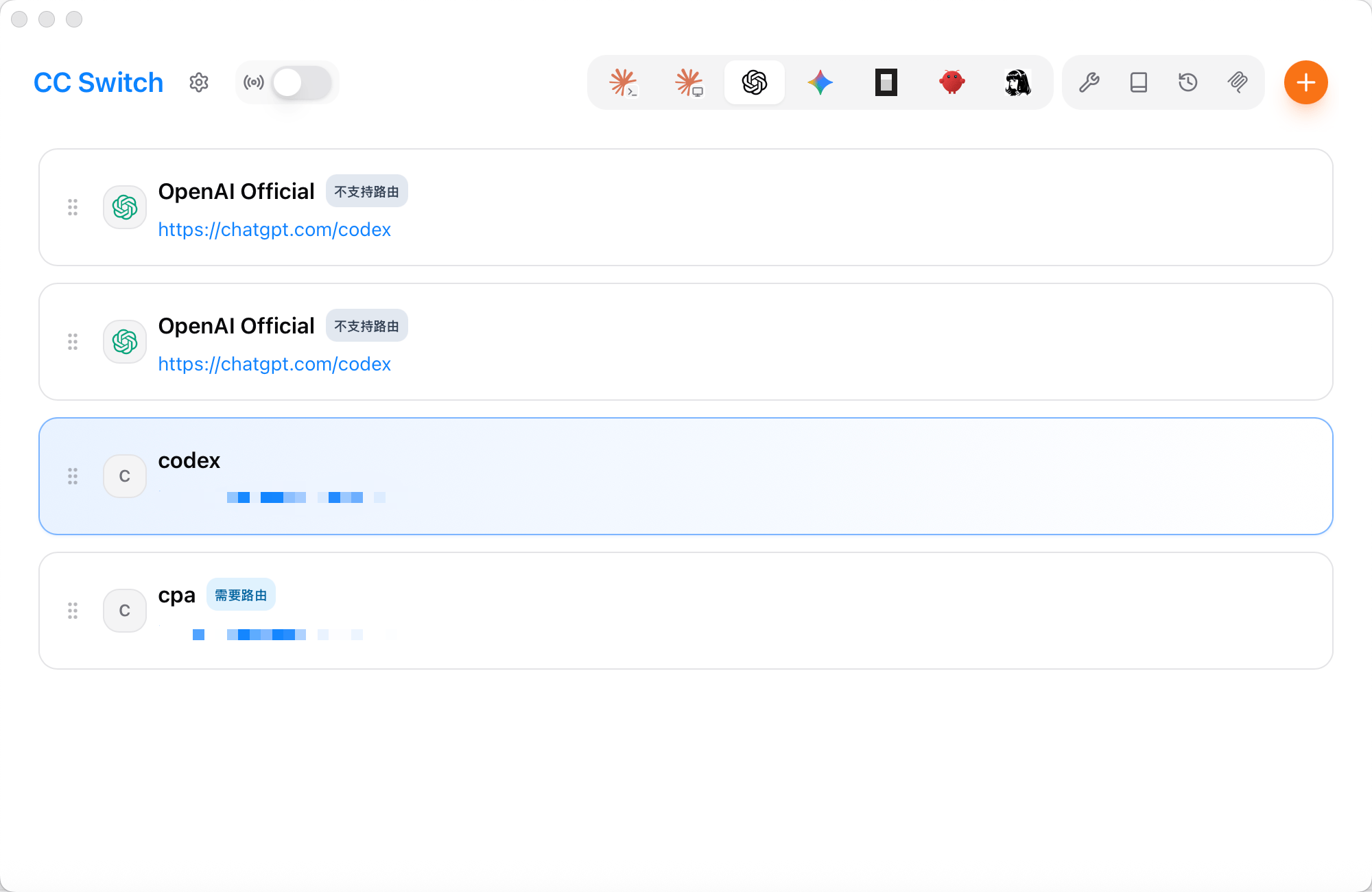The image size is (1372, 892).
Task: Toggle the proxy broadcast switch
Action: (x=302, y=82)
